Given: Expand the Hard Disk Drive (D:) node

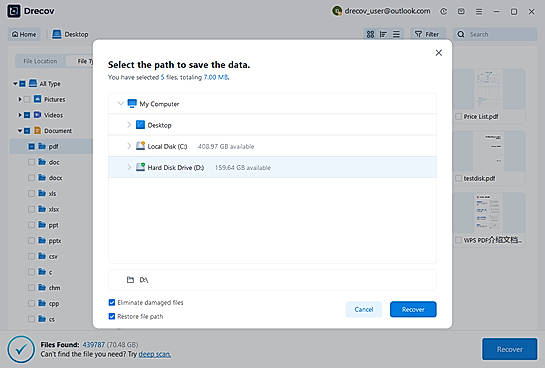Looking at the screenshot, I should (x=129, y=167).
